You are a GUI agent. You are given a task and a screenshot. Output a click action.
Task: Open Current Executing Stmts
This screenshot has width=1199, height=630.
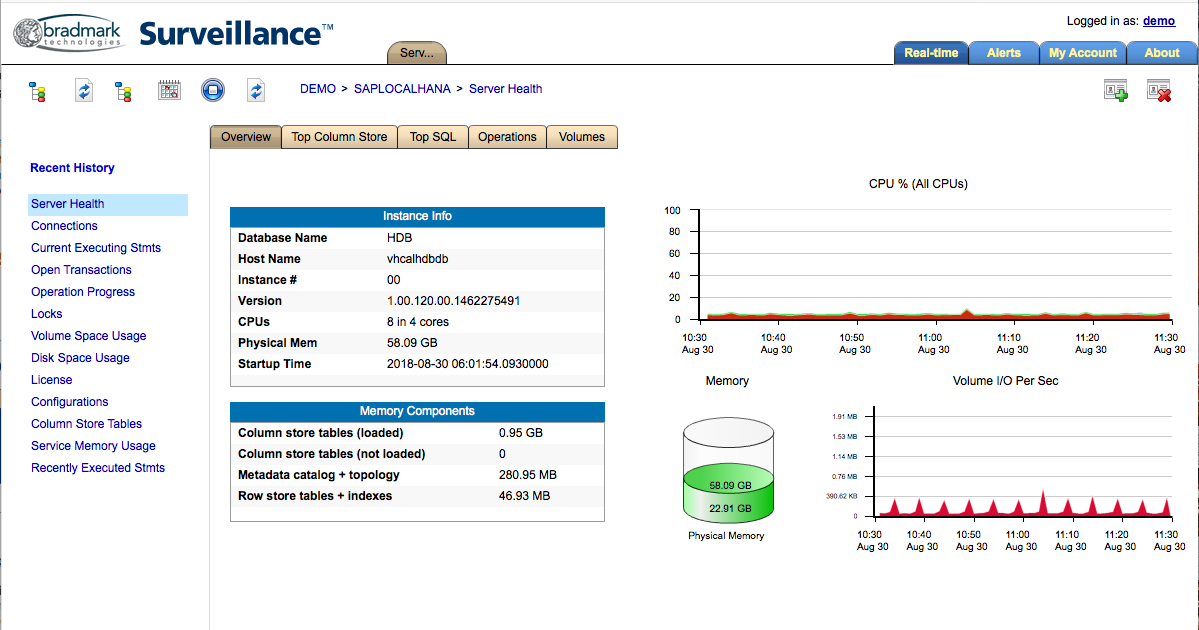pos(96,248)
